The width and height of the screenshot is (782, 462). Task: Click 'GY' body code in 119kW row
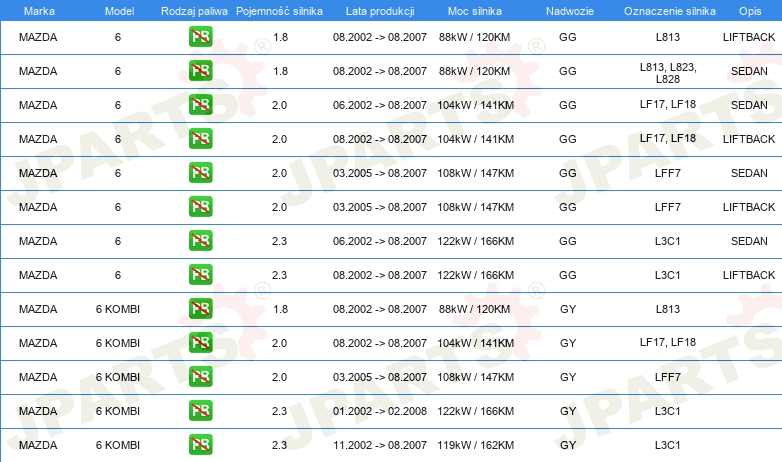click(x=568, y=445)
